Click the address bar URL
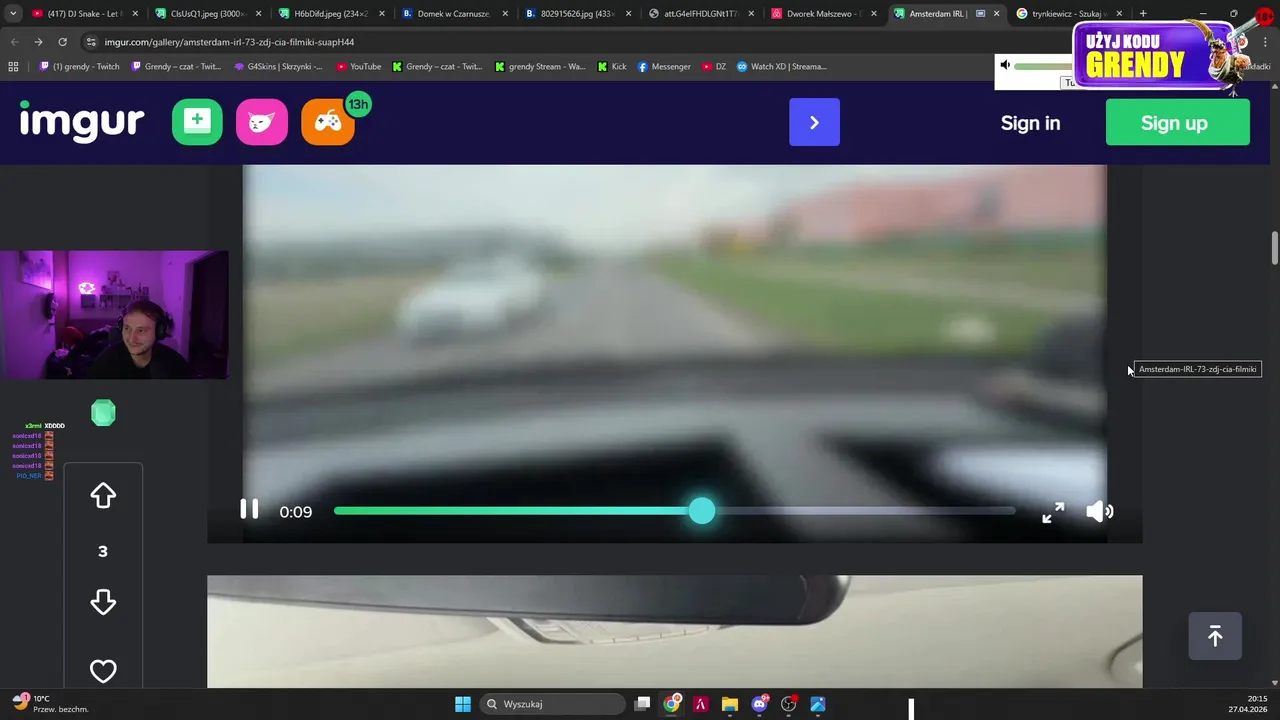This screenshot has width=1280, height=720. pos(229,42)
